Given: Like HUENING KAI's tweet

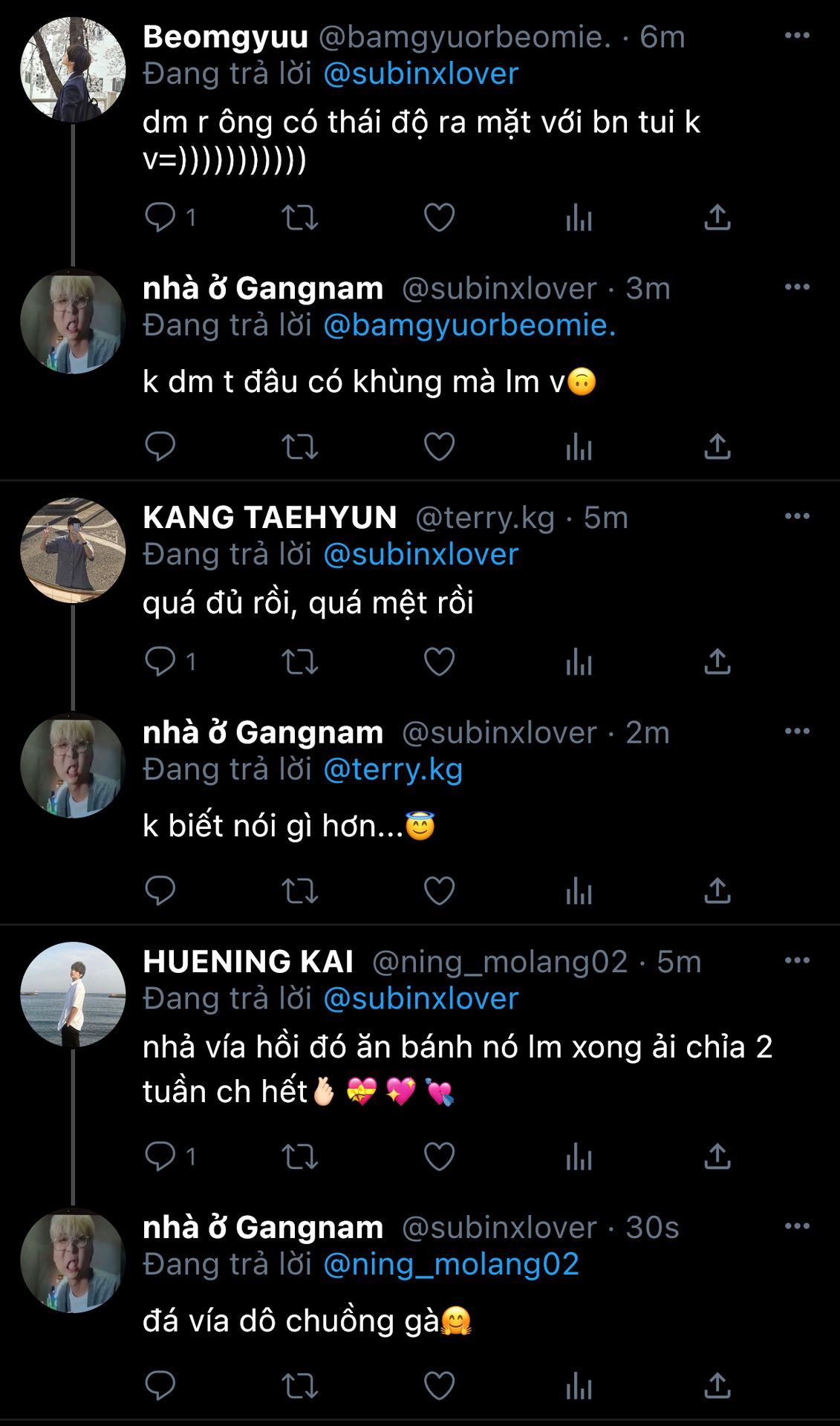Looking at the screenshot, I should pyautogui.click(x=439, y=1156).
